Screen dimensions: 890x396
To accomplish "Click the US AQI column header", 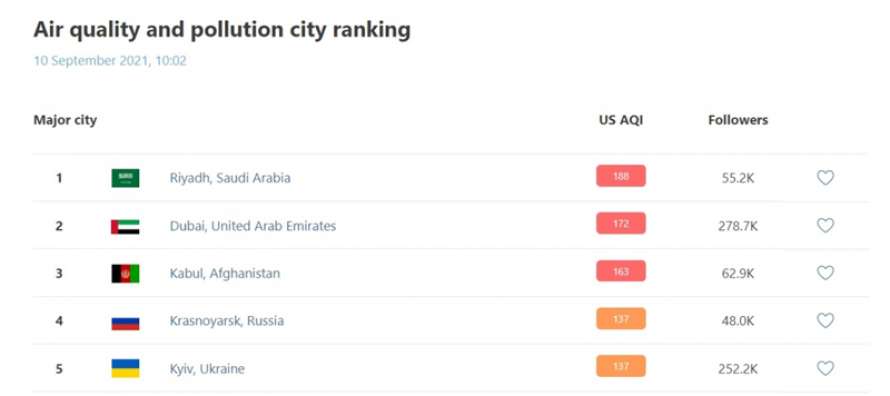I will point(621,120).
